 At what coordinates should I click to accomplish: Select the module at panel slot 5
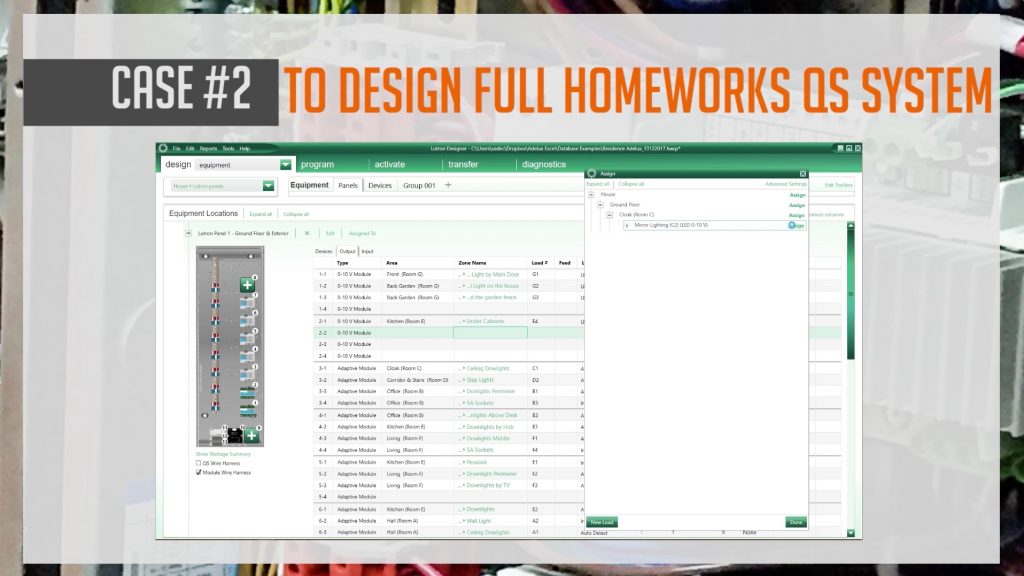(247, 338)
